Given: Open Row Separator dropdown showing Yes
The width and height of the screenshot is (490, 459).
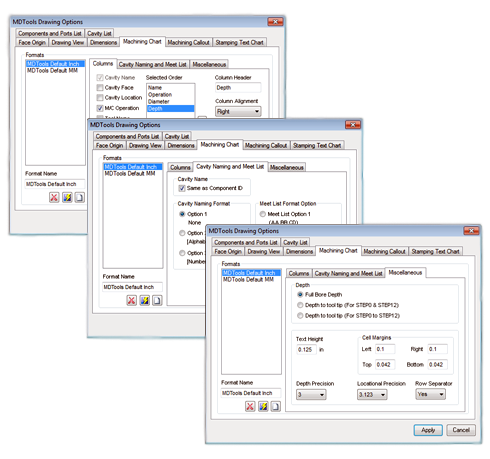Looking at the screenshot, I should coord(430,394).
